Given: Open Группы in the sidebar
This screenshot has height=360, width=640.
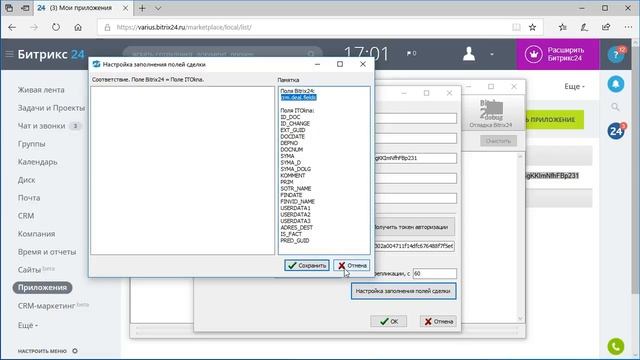Looking at the screenshot, I should click(x=31, y=144).
